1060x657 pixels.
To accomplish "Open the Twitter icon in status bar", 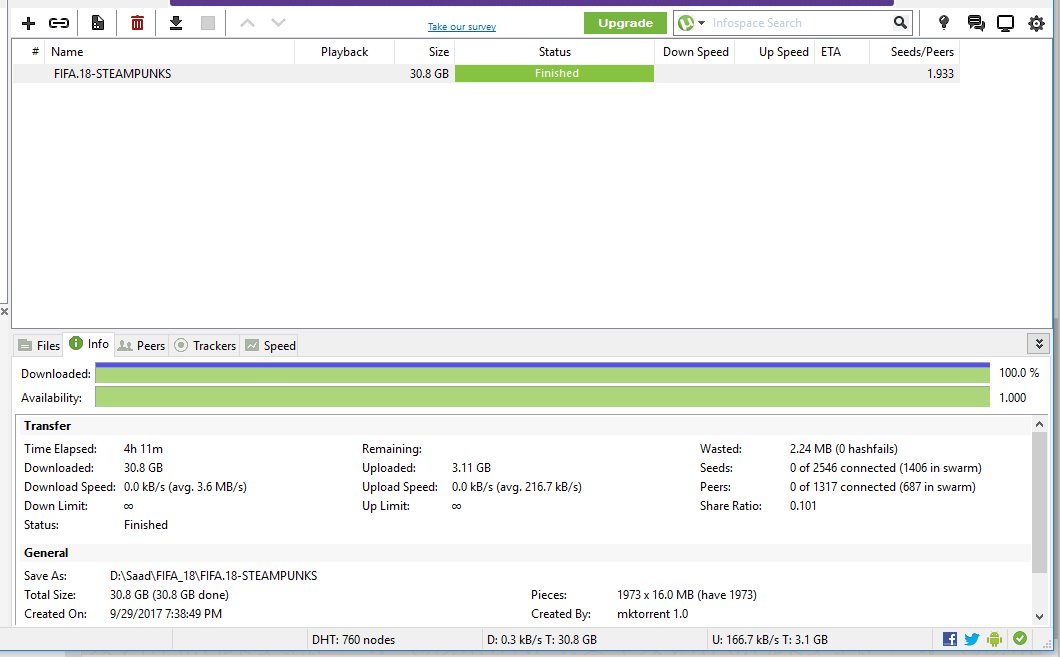I will (972, 639).
